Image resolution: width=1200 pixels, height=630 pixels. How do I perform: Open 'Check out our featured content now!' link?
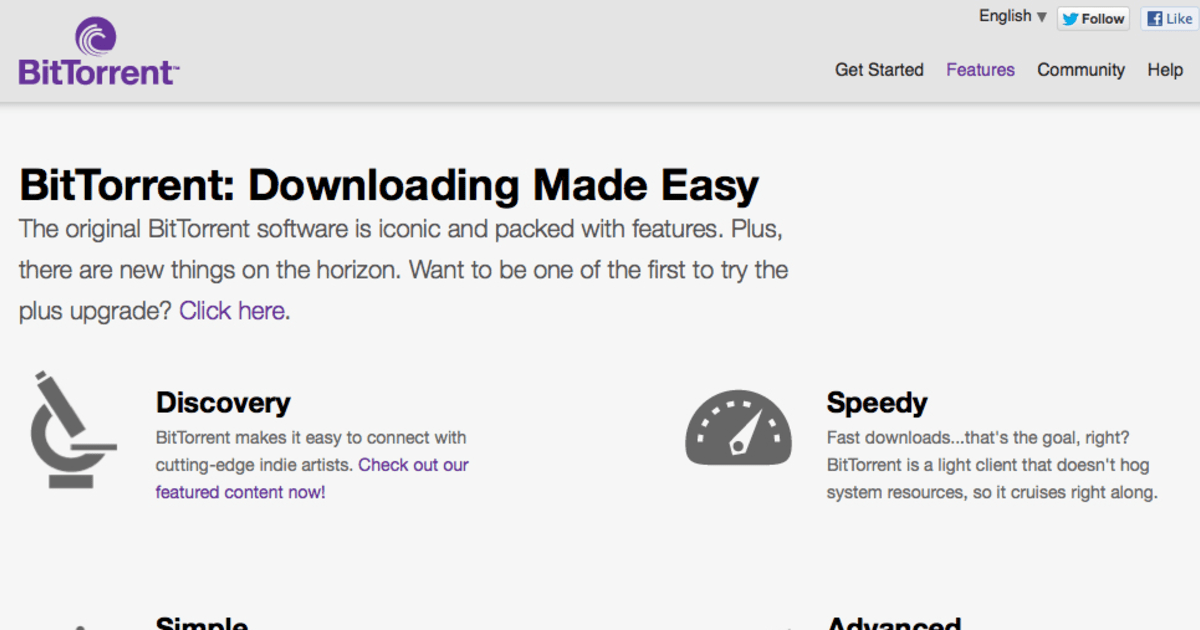coord(312,478)
